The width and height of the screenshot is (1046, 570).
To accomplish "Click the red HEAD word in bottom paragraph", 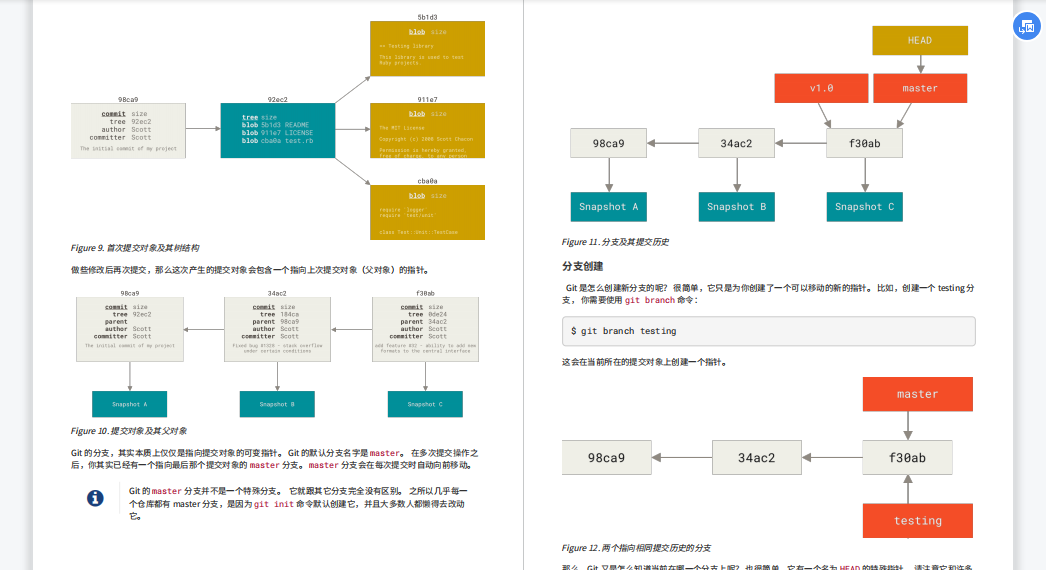I will click(x=850, y=567).
